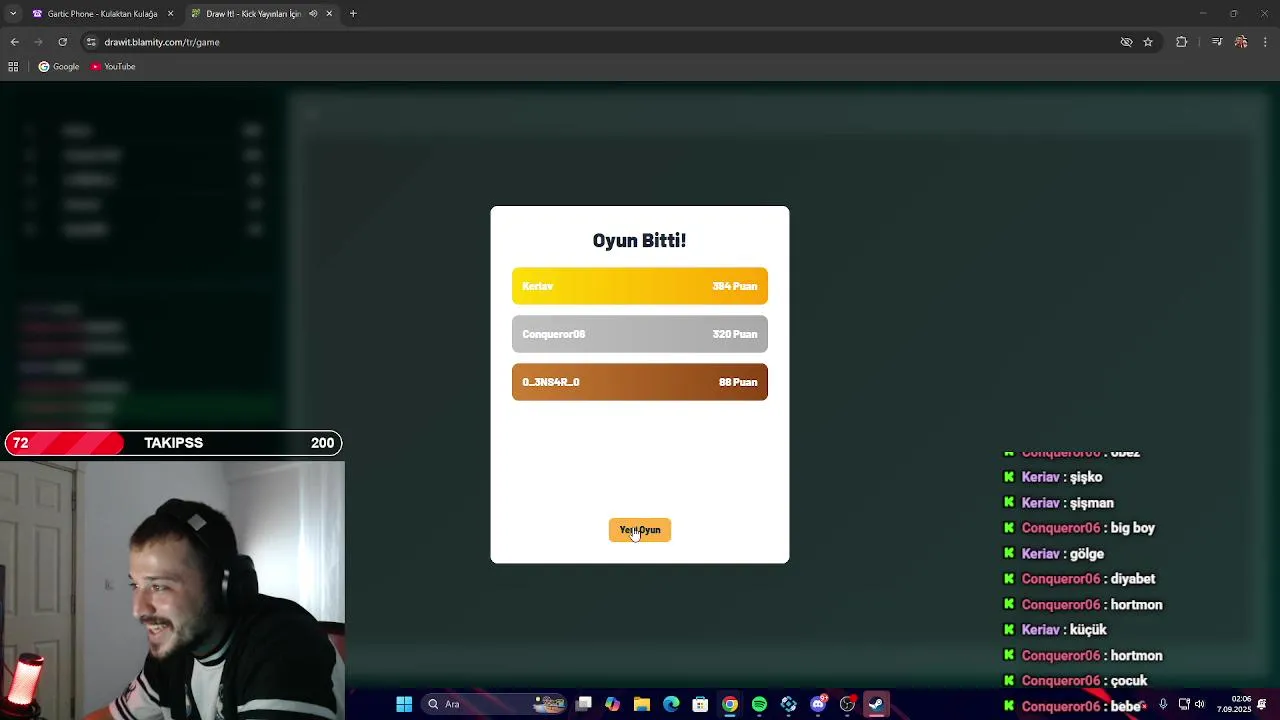Launch Copilot from the taskbar
The height and width of the screenshot is (720, 1280).
pos(612,704)
